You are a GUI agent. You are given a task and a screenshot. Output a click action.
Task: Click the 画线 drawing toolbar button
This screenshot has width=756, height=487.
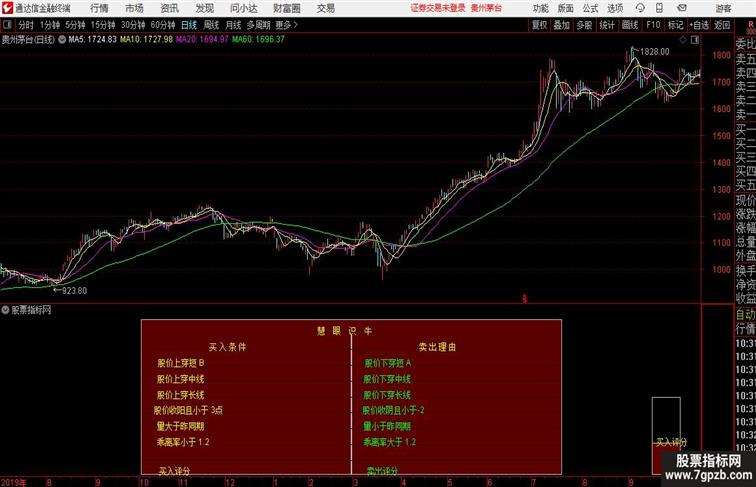[x=630, y=25]
